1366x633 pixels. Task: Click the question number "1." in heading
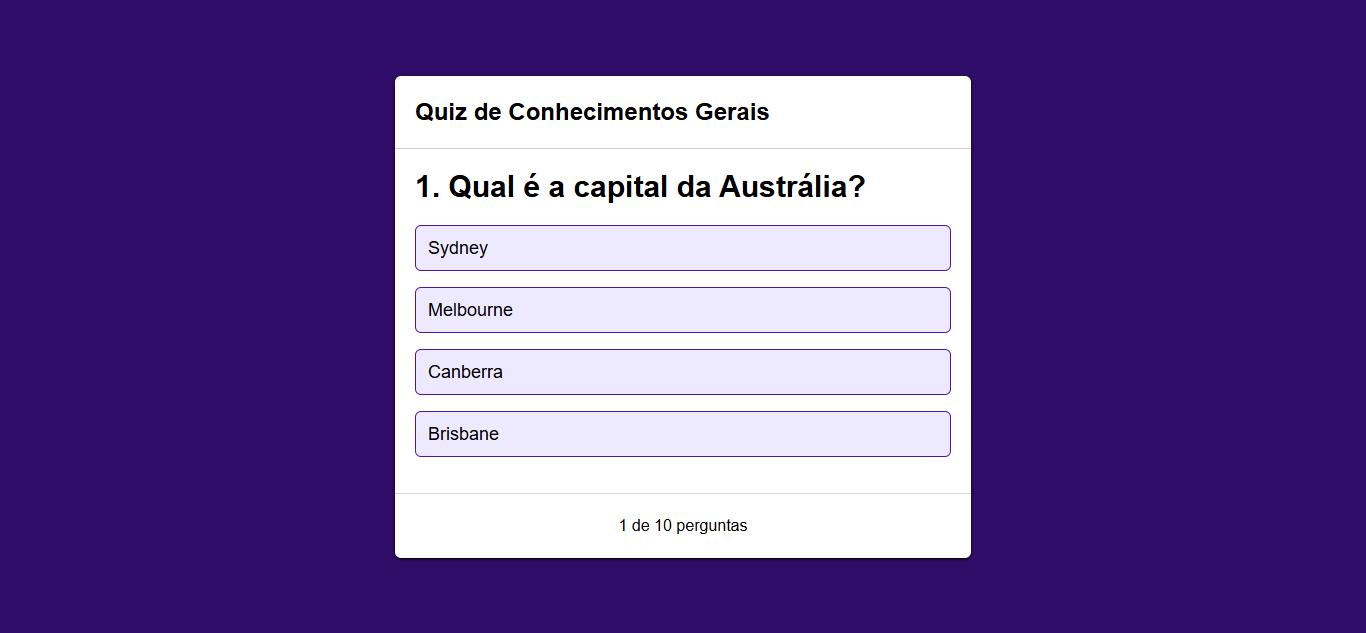click(x=427, y=187)
